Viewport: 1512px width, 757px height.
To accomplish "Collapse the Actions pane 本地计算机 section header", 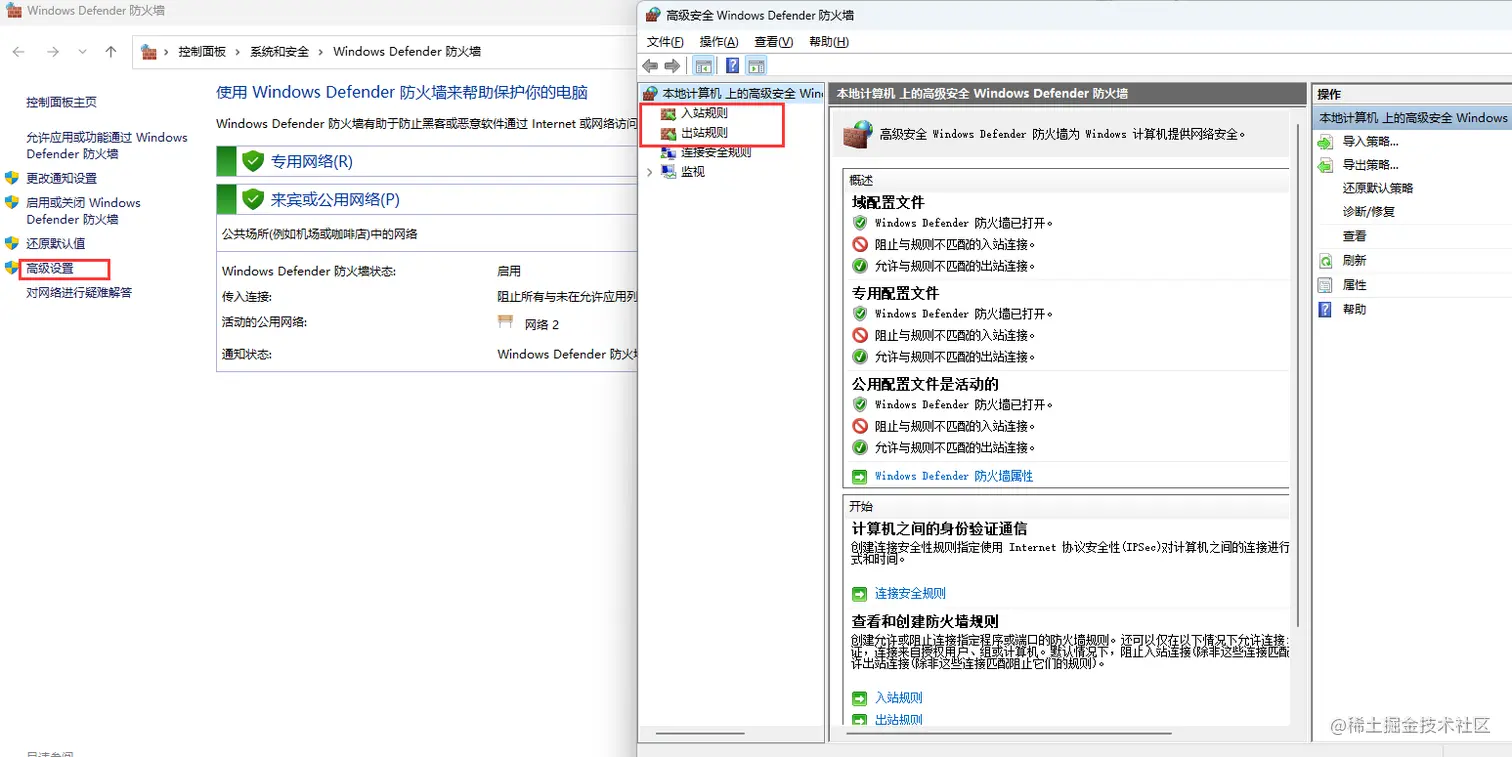I will [x=1411, y=117].
